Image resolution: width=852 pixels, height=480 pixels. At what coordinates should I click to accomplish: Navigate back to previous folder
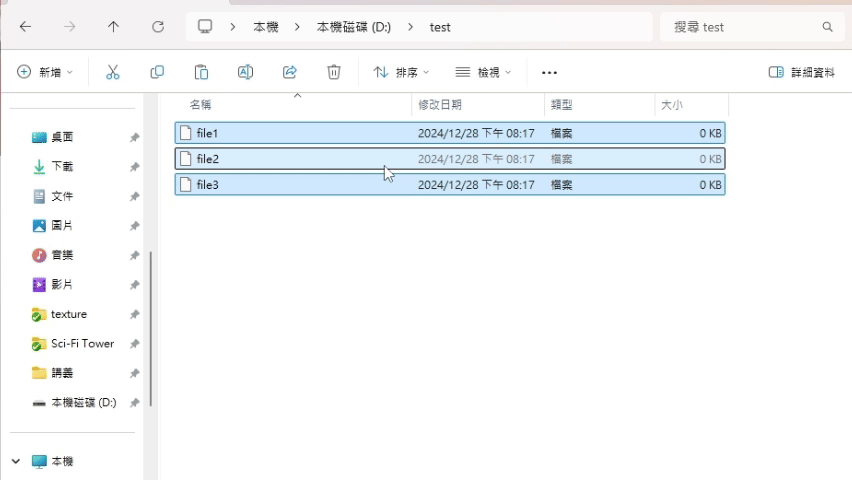25,27
